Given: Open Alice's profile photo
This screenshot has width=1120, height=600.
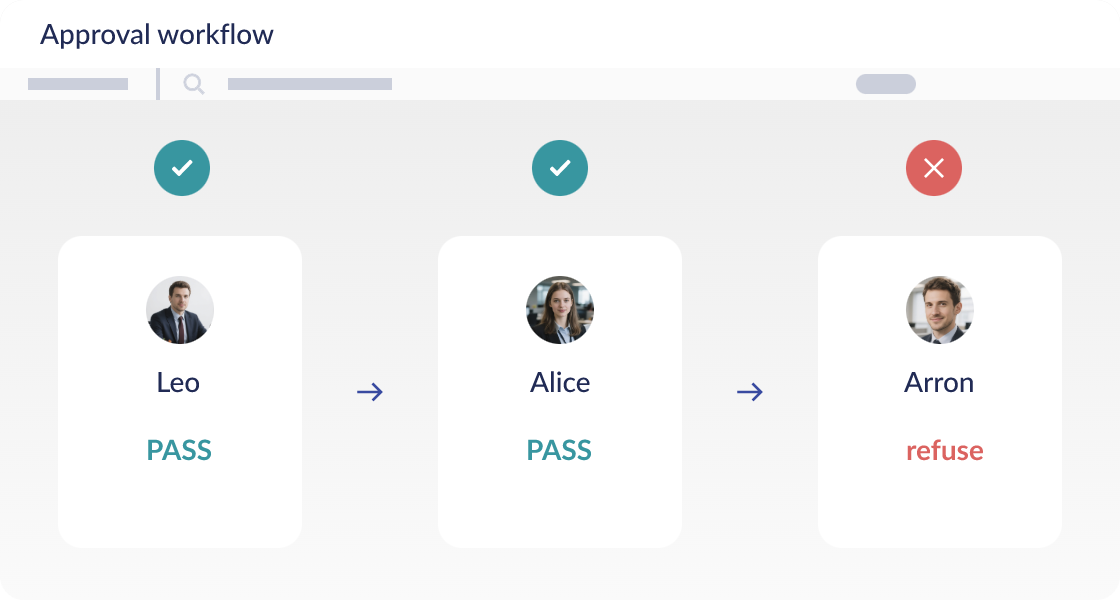Looking at the screenshot, I should 560,310.
